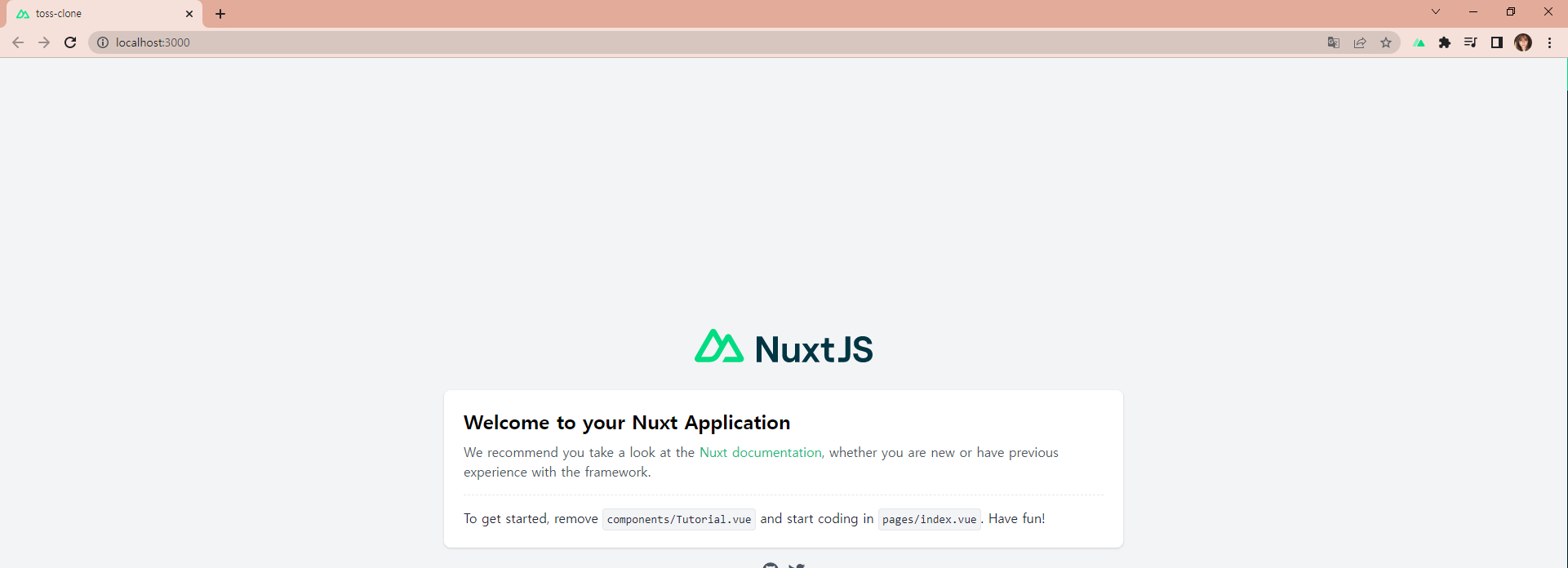Open the Chrome profile avatar
This screenshot has width=1568, height=568.
point(1523,42)
